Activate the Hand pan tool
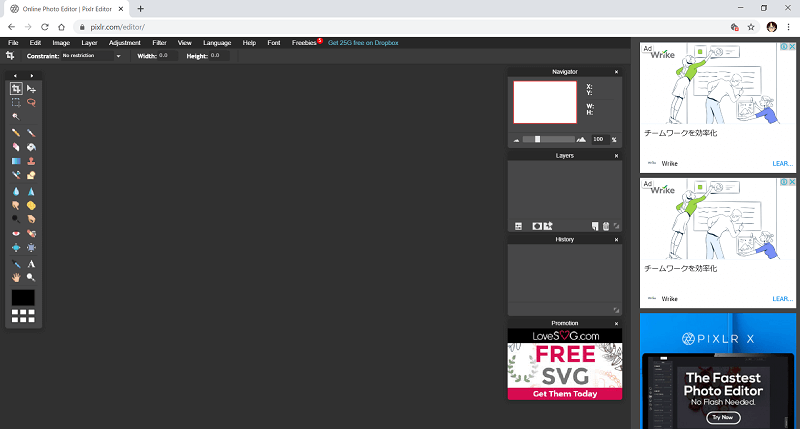Viewport: 800px width, 429px height. 16,277
